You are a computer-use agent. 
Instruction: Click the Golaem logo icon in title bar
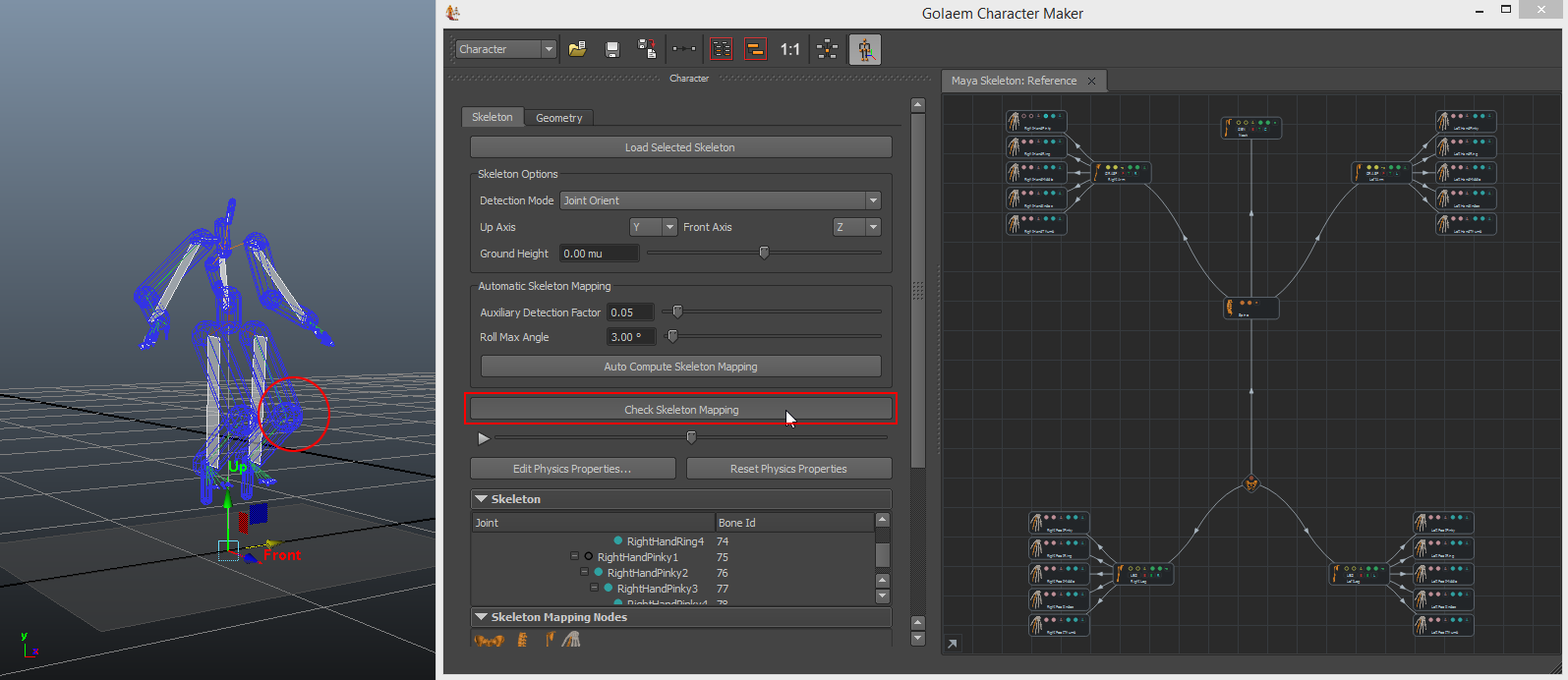452,13
